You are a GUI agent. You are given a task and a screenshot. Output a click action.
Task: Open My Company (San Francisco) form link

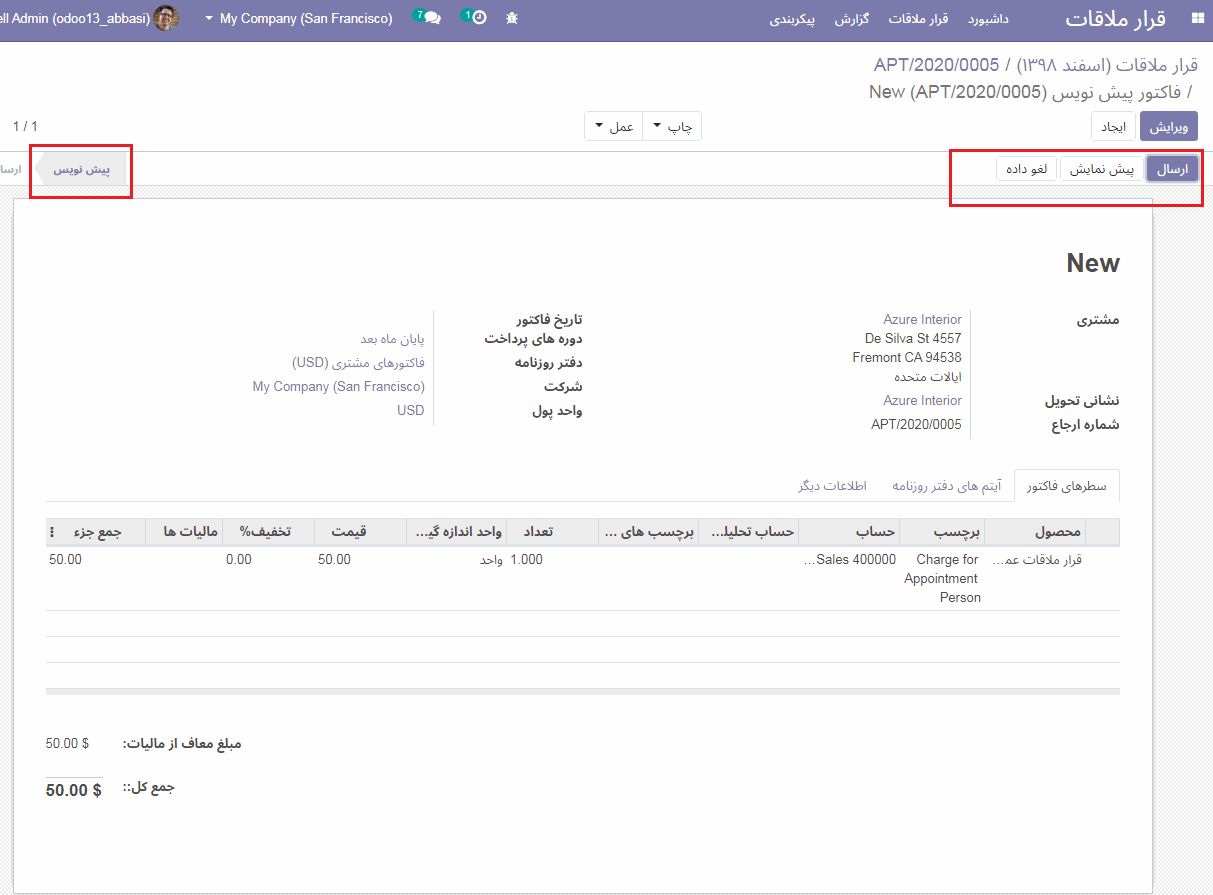click(x=338, y=387)
